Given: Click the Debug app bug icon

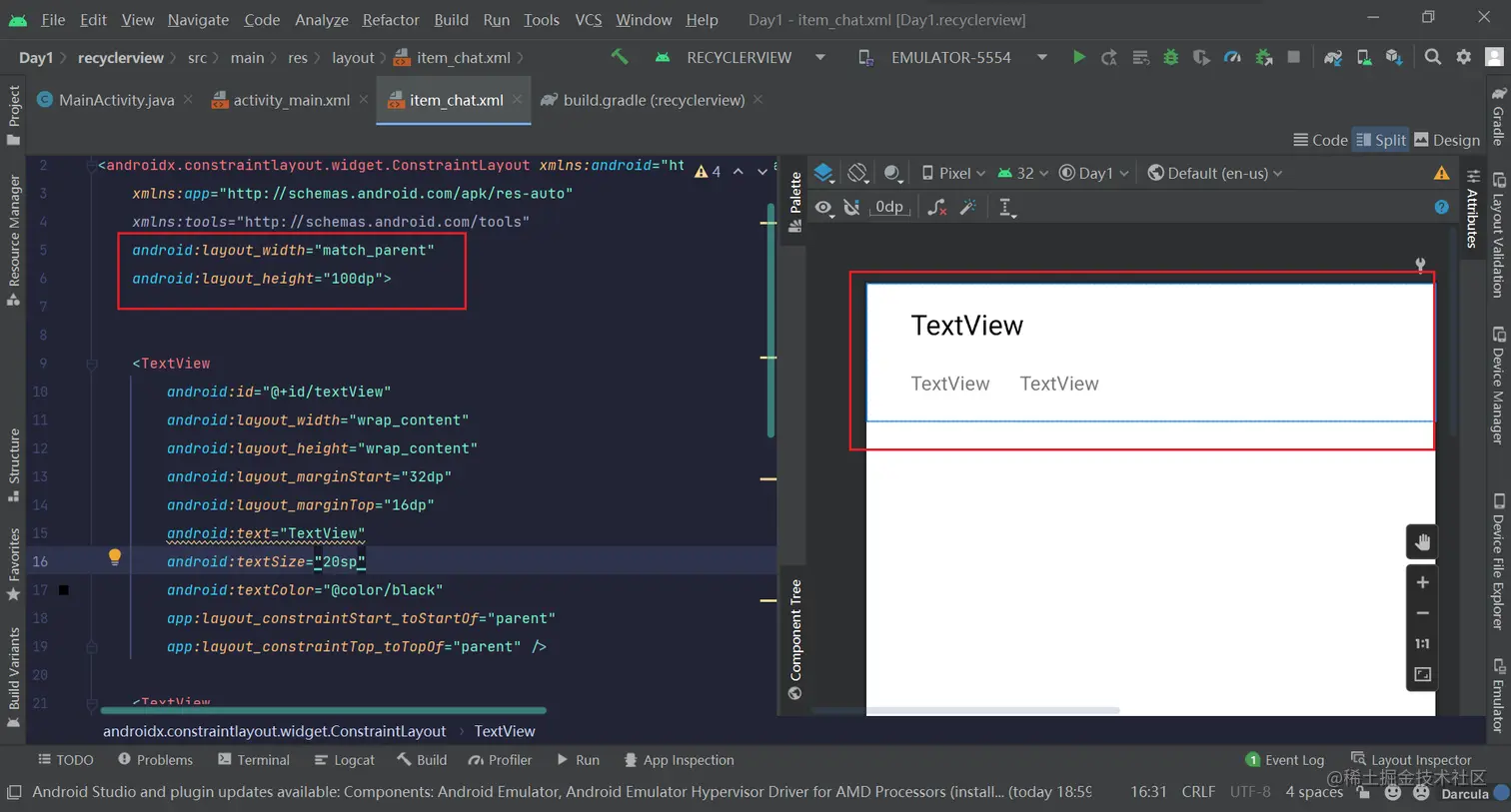Looking at the screenshot, I should point(1171,58).
